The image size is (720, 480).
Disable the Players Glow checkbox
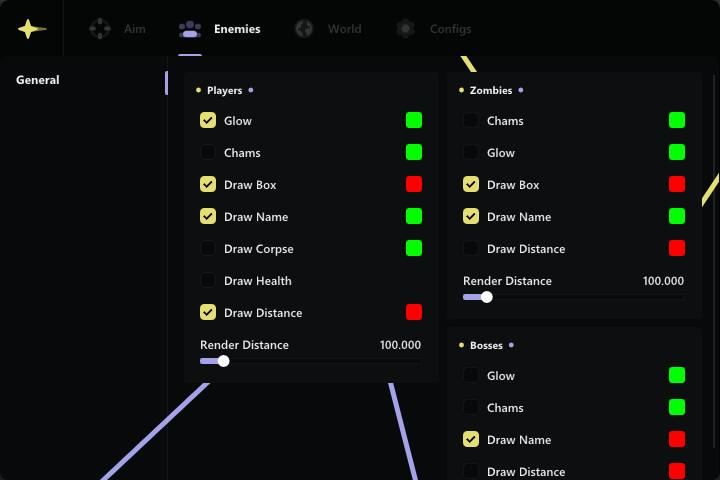(208, 121)
